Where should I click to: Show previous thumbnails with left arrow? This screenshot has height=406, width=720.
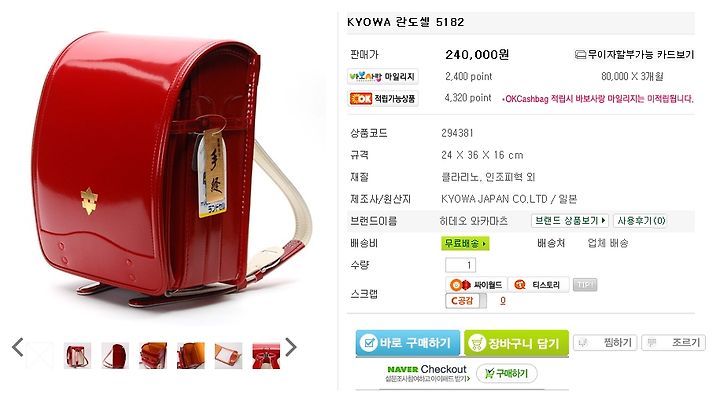click(17, 347)
